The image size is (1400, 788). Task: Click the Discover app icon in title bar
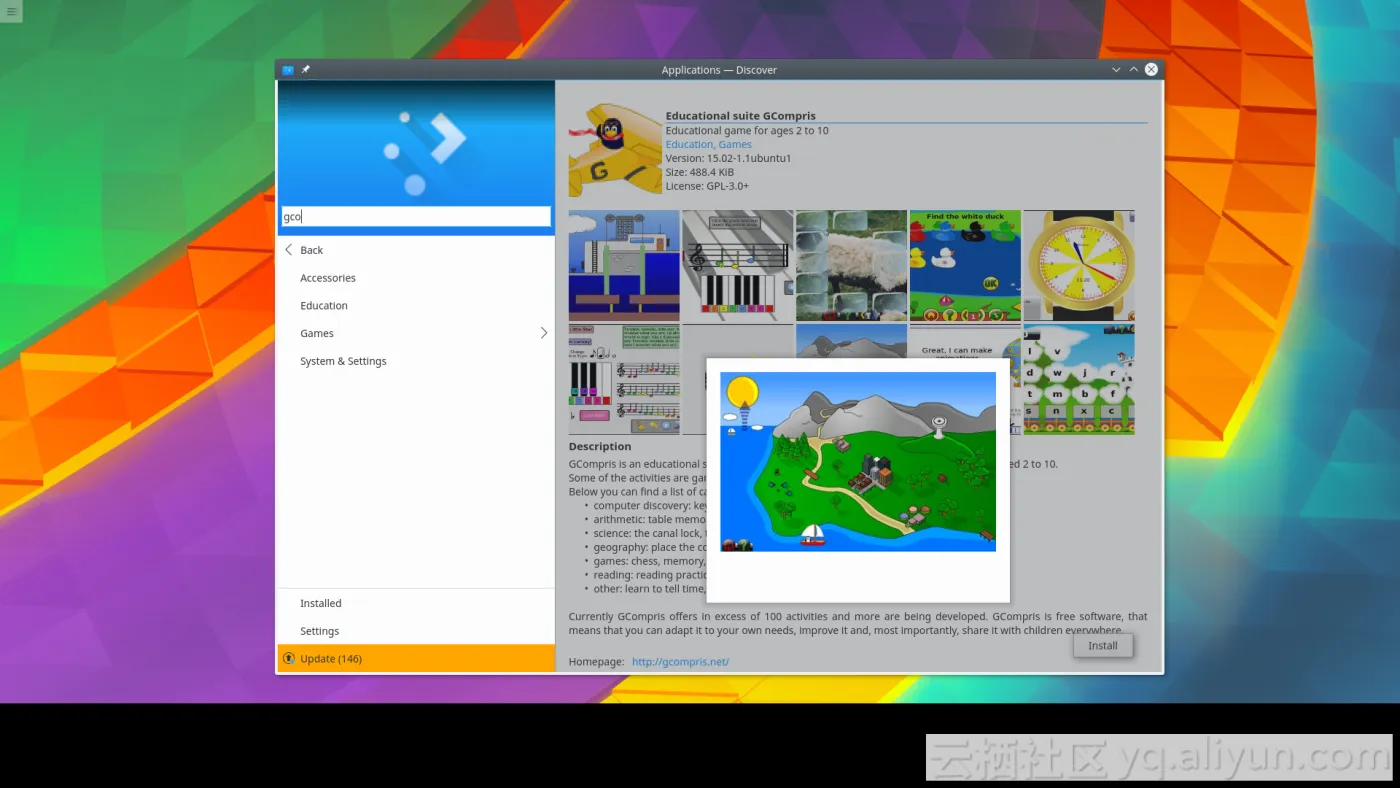point(288,70)
